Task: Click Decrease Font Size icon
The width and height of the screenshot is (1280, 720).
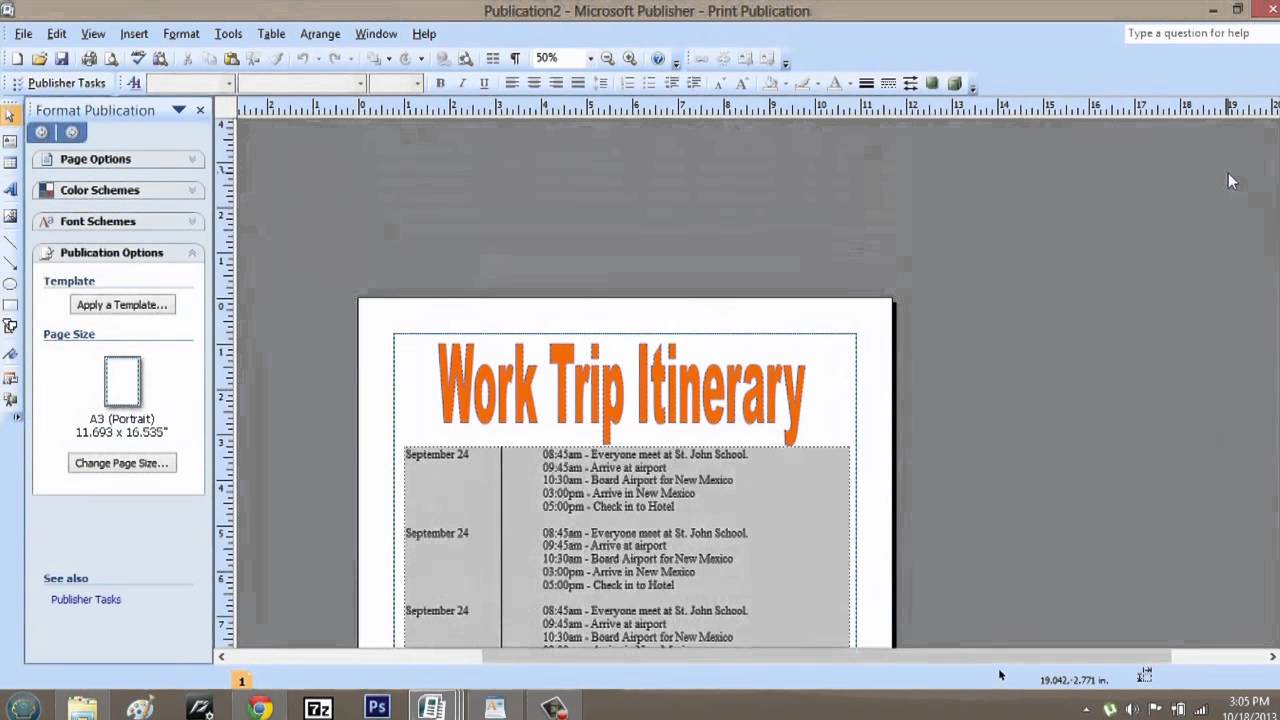Action: (720, 83)
